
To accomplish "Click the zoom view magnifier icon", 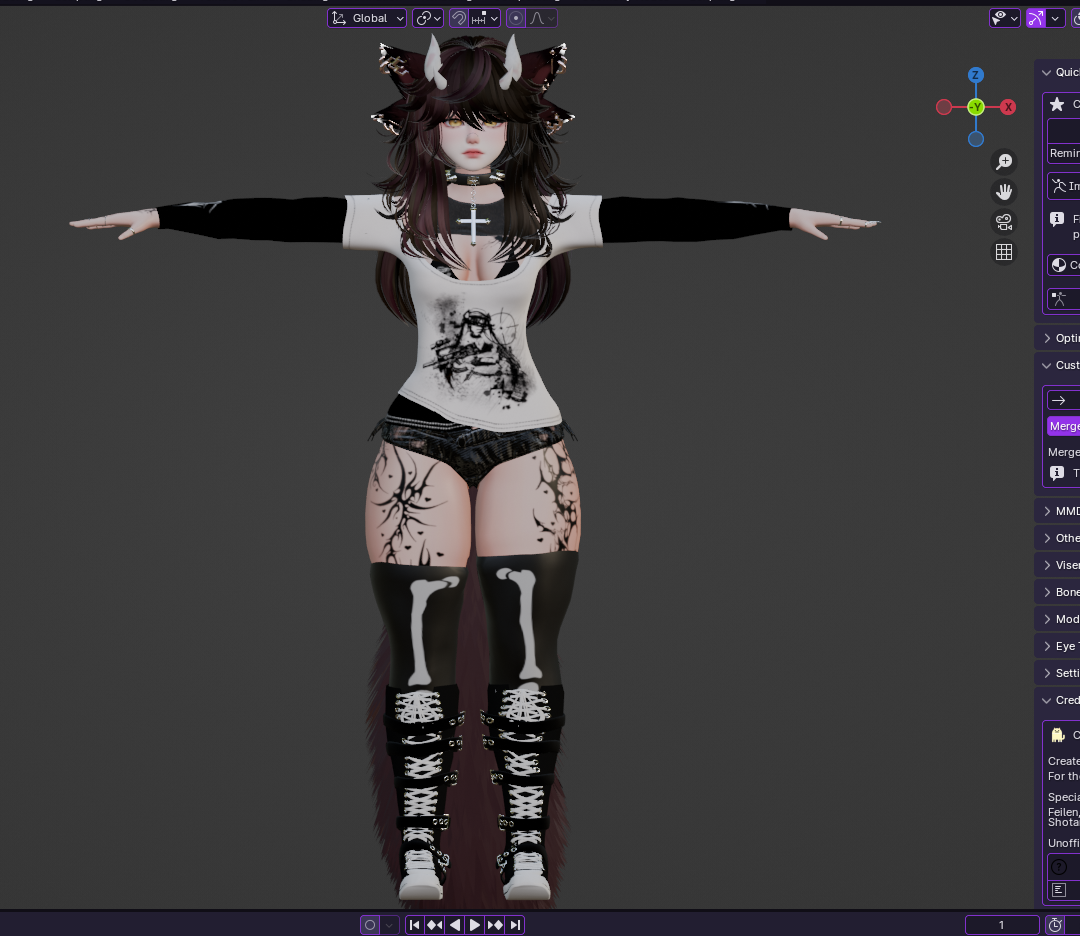I will [x=1004, y=161].
